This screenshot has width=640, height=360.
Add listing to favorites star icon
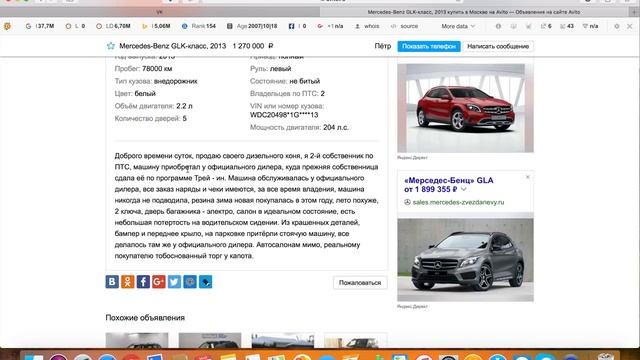[x=111, y=46]
